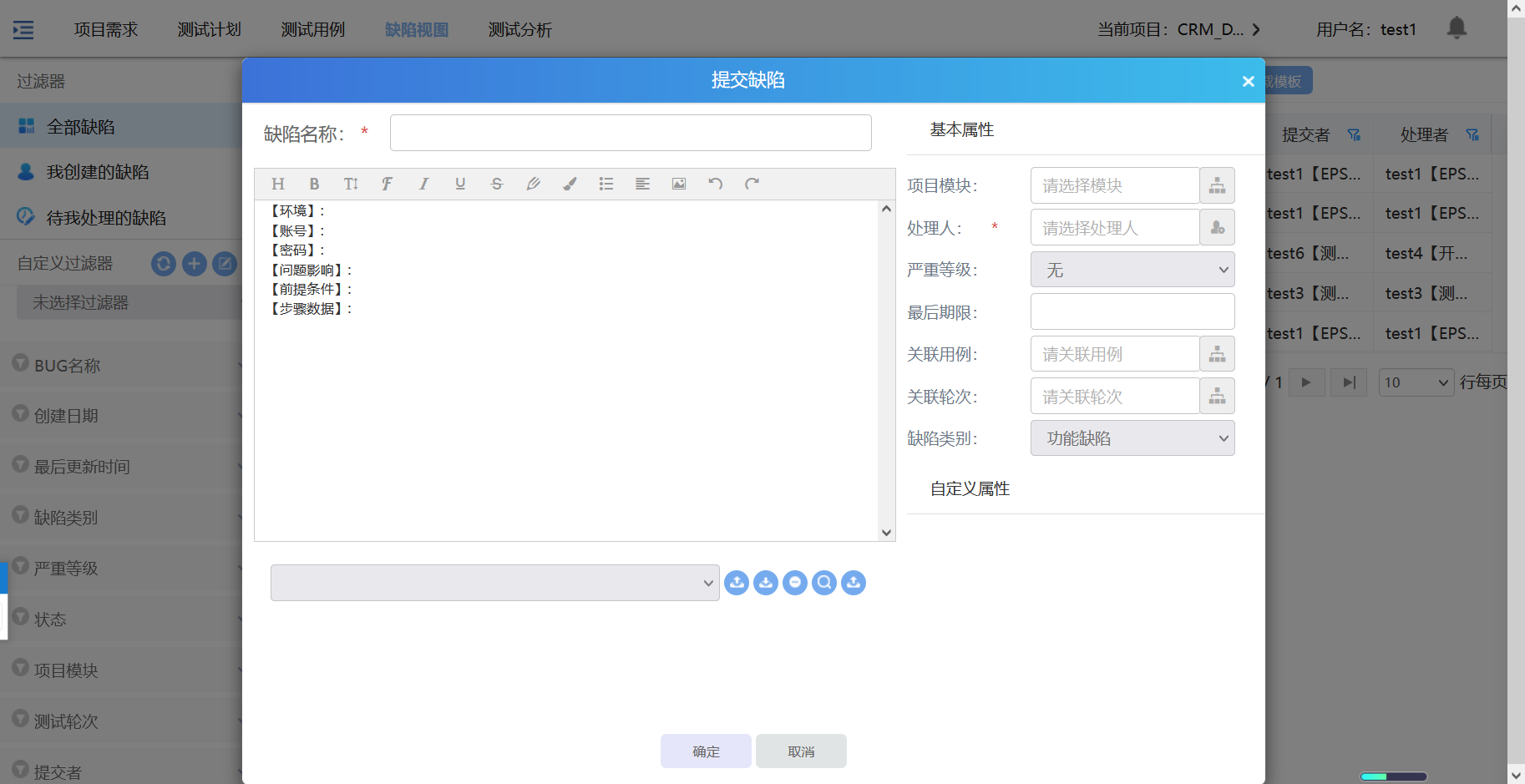
Task: Switch to the 测试用例 tab
Action: [312, 30]
